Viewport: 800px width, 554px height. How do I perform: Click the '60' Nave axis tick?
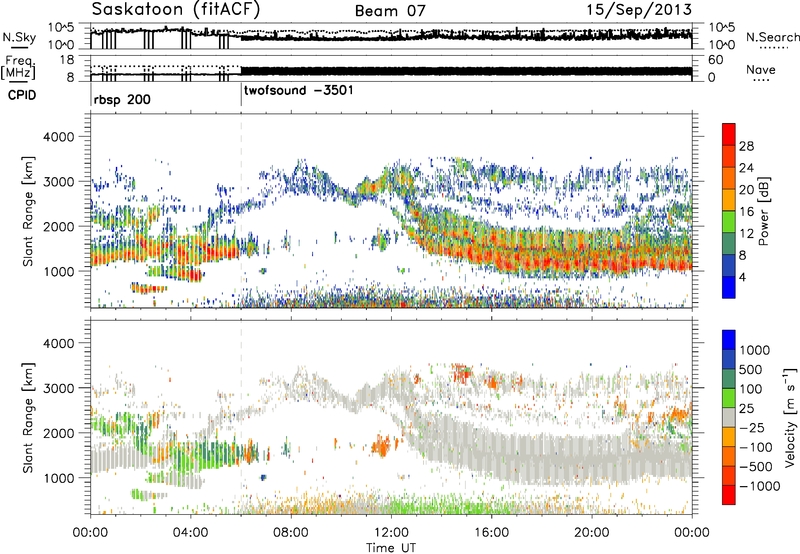coord(715,60)
